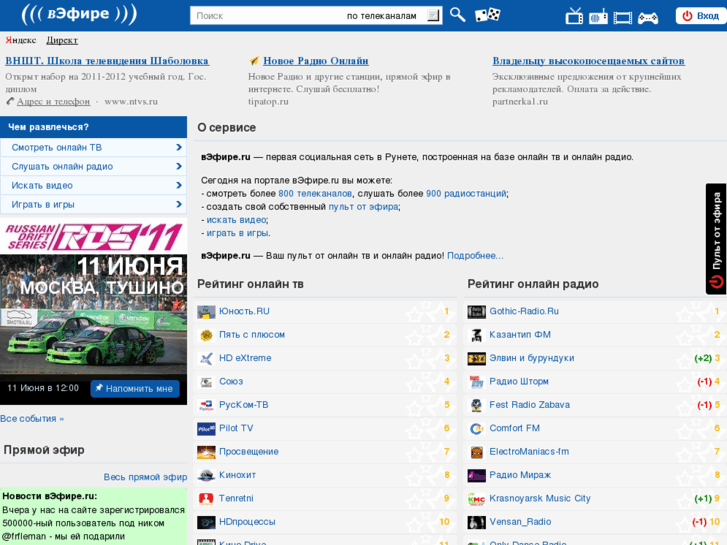Open the TV icon in header

[x=574, y=16]
